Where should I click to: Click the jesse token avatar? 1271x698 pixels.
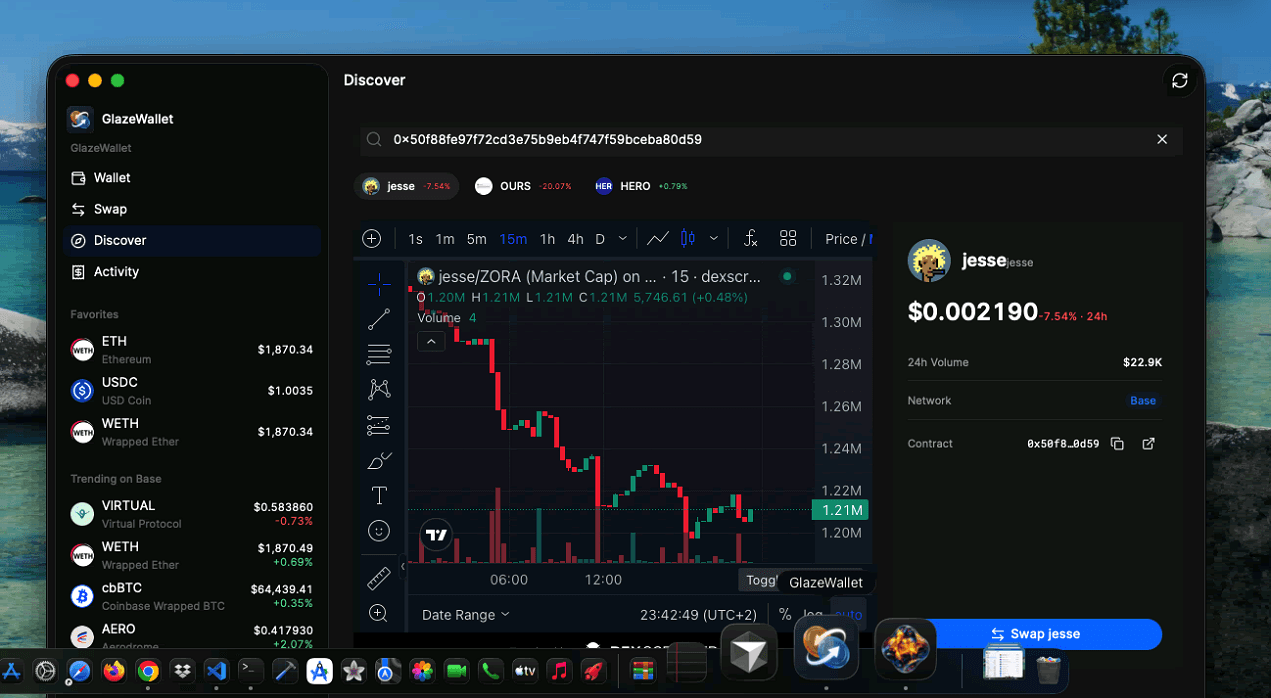click(928, 261)
